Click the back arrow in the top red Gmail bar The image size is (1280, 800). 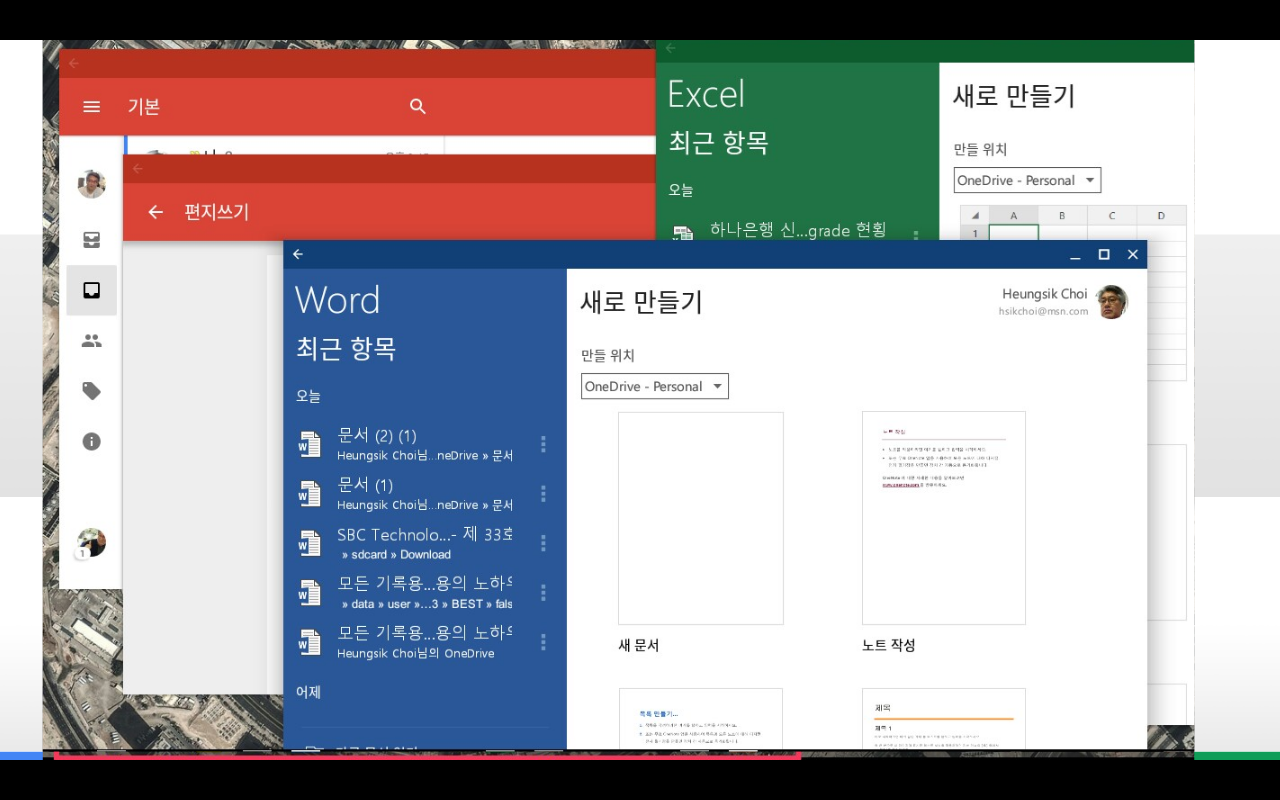click(74, 62)
